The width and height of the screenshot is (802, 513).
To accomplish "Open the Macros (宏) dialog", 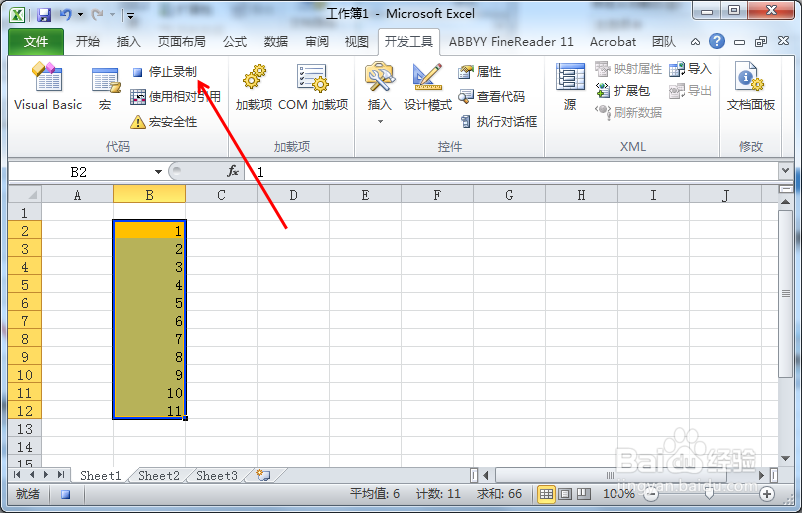I will (x=106, y=86).
